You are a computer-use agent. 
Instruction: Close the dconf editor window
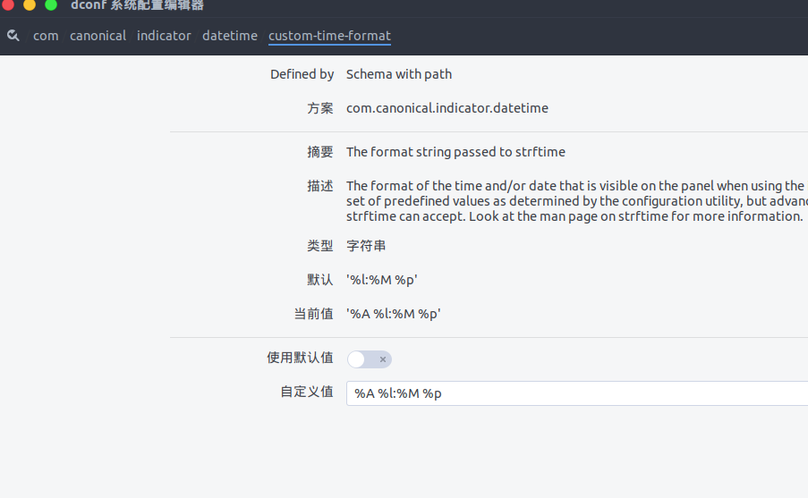tap(7, 5)
